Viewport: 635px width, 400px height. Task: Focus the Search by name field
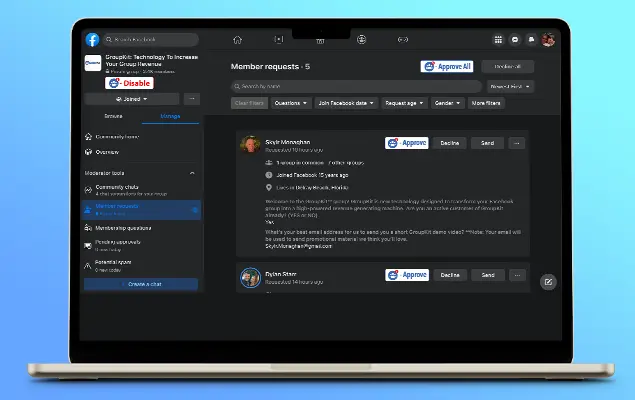(356, 86)
